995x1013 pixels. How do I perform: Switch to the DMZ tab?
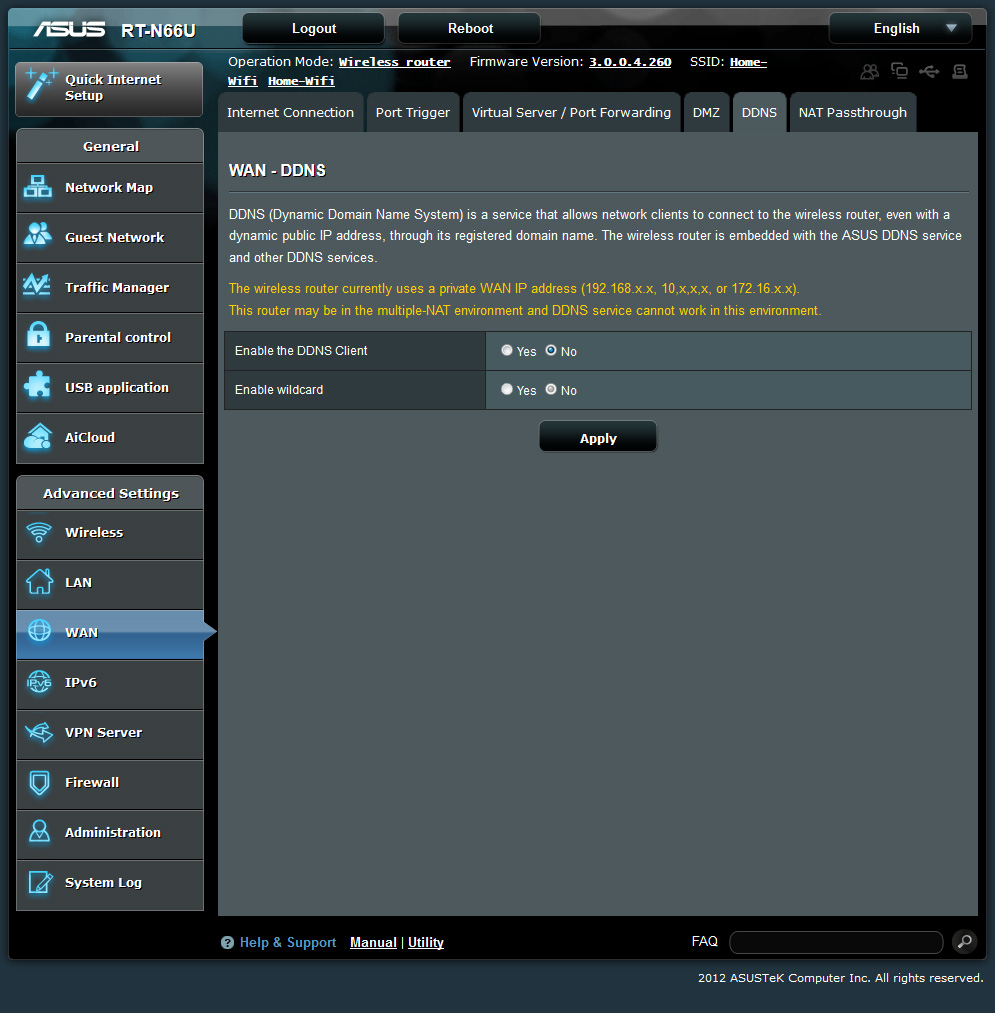[x=706, y=112]
